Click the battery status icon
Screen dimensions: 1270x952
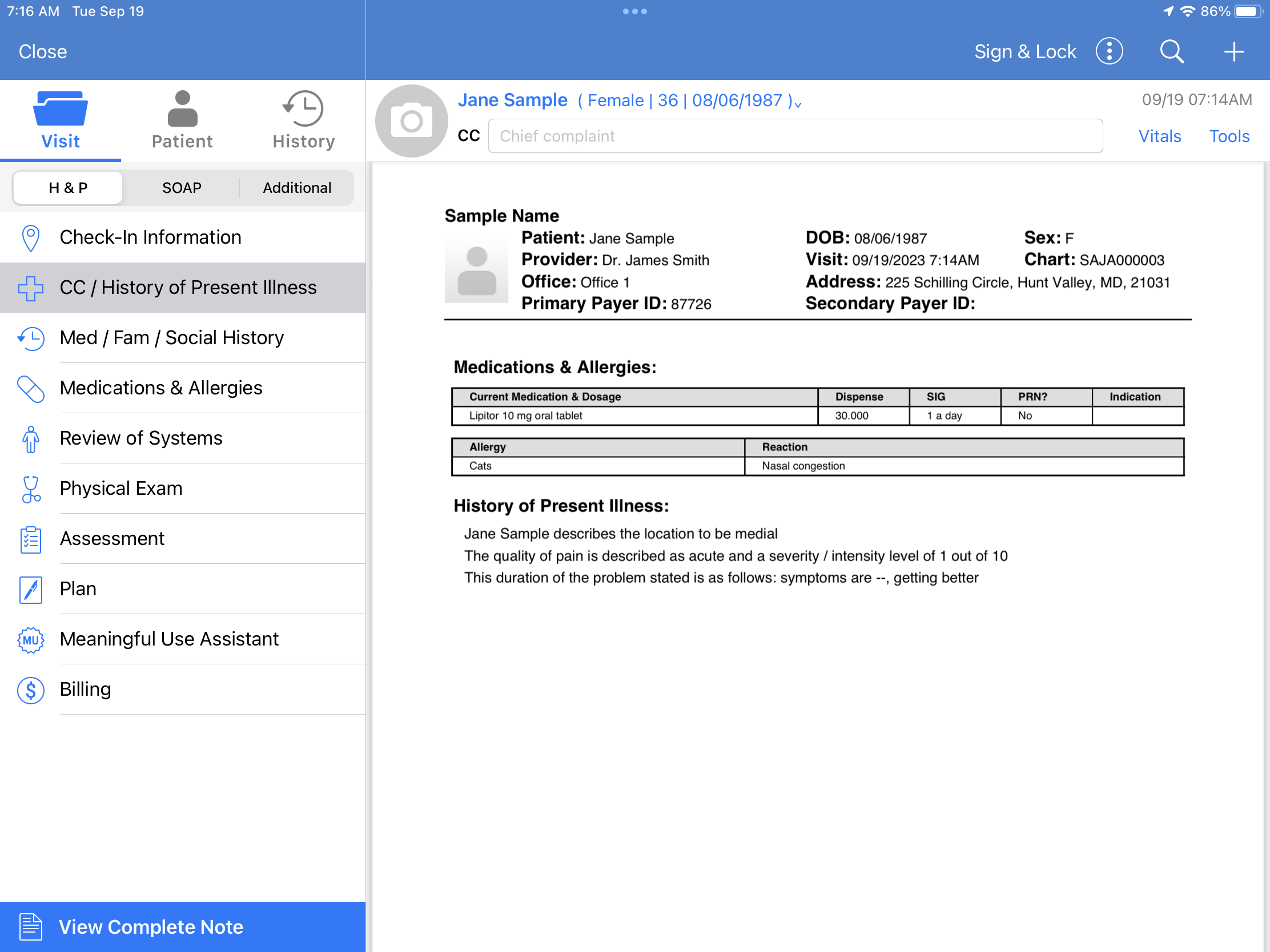tap(1249, 11)
